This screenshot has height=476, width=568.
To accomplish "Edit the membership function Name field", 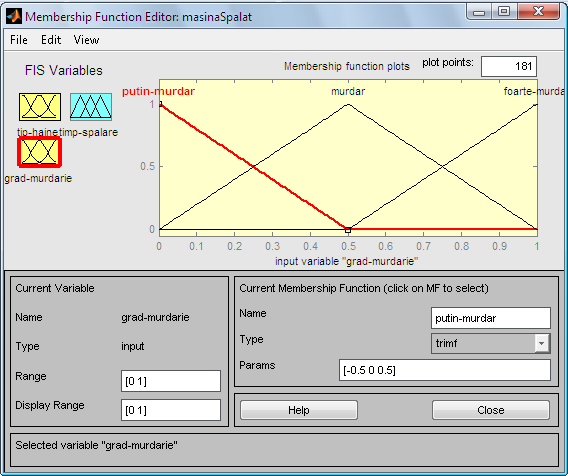I will [x=491, y=318].
